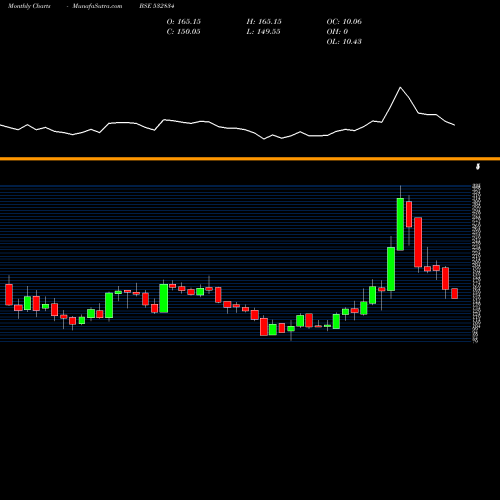Click the tallest green candlestick at chart peak
The image size is (500, 500).
[x=400, y=224]
